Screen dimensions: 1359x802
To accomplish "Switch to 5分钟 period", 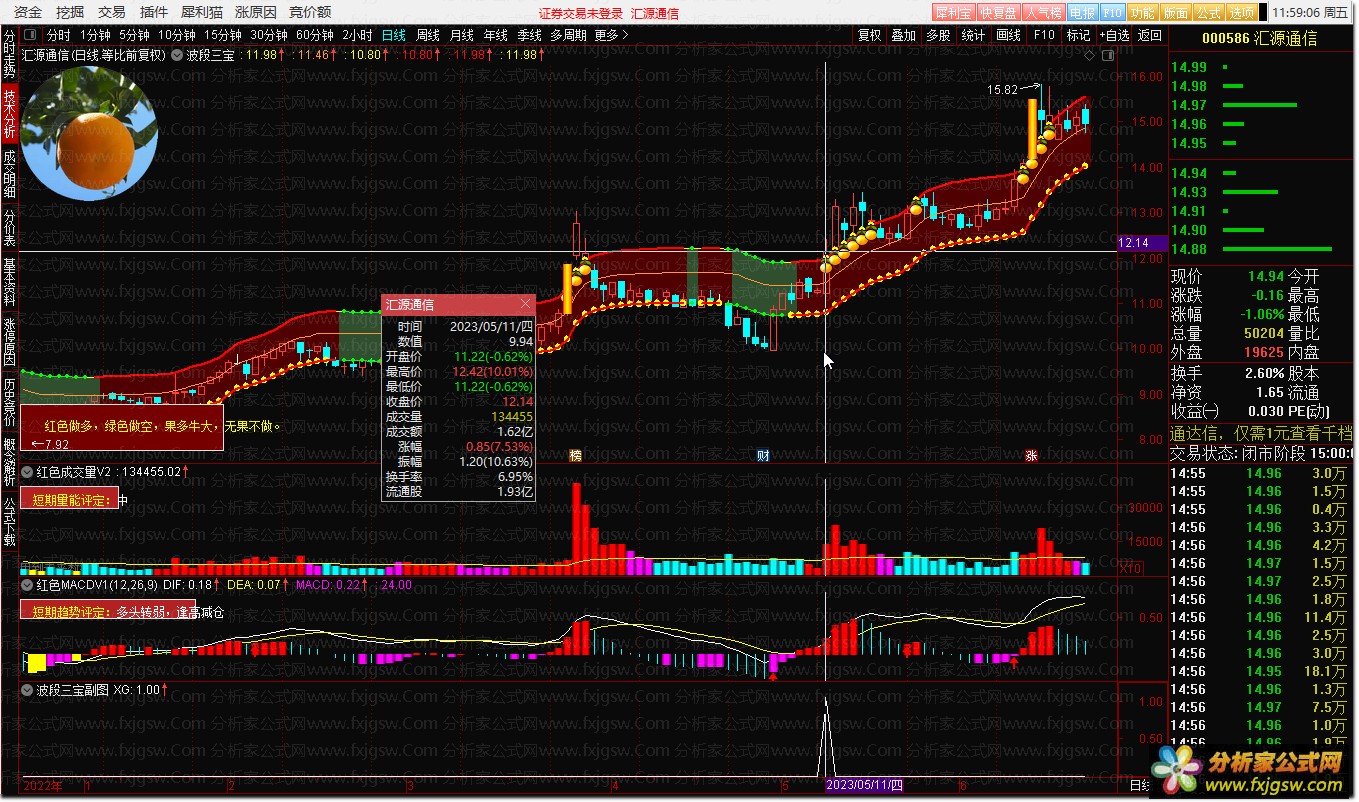I will tap(134, 35).
